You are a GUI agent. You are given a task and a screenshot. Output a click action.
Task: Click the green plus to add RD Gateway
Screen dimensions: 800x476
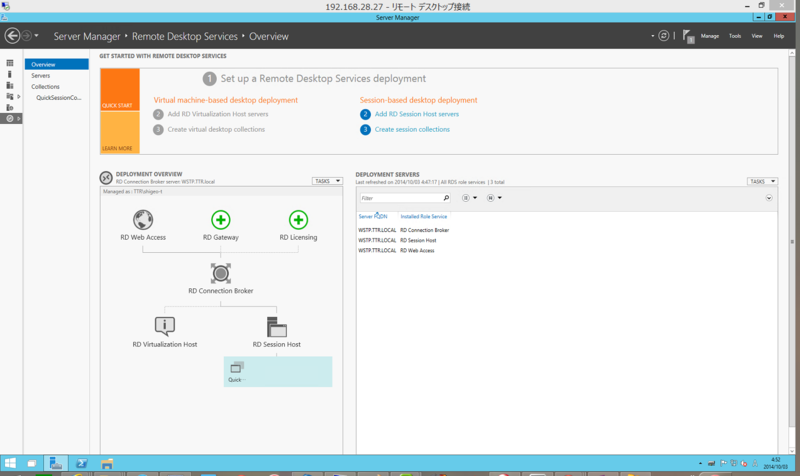coord(221,220)
